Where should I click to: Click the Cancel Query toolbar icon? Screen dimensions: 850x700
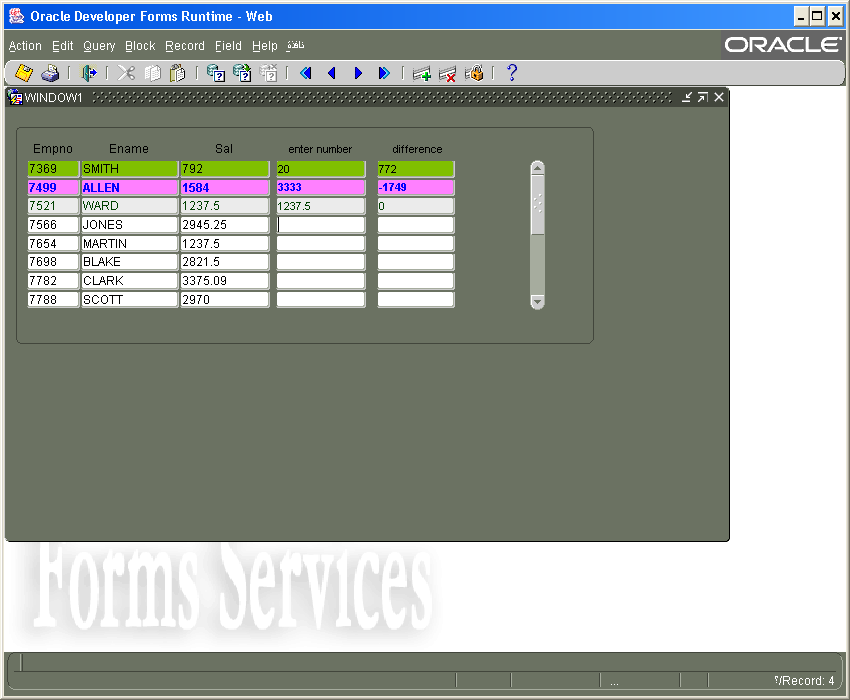click(268, 73)
